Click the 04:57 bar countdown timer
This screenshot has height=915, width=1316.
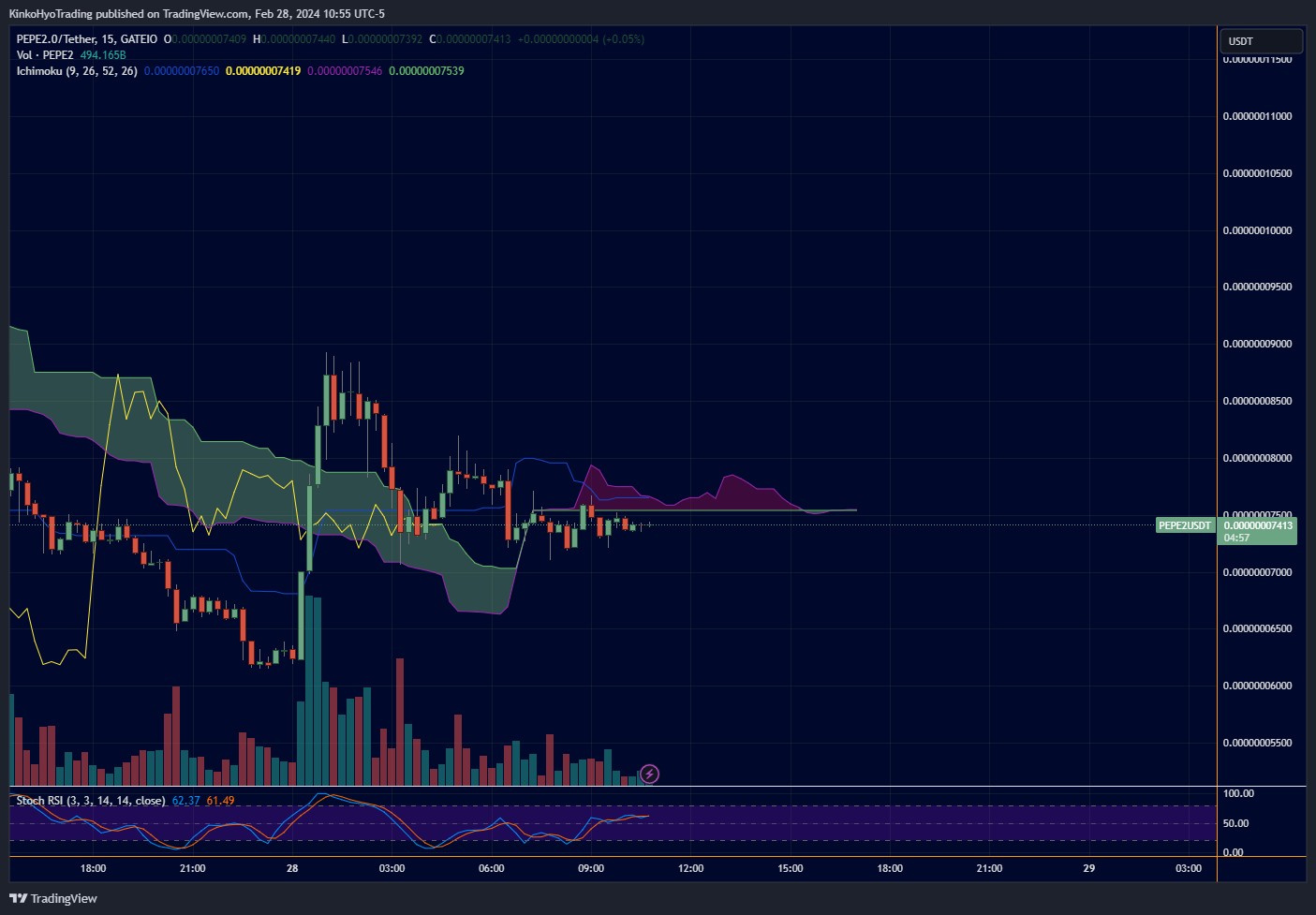click(1236, 538)
